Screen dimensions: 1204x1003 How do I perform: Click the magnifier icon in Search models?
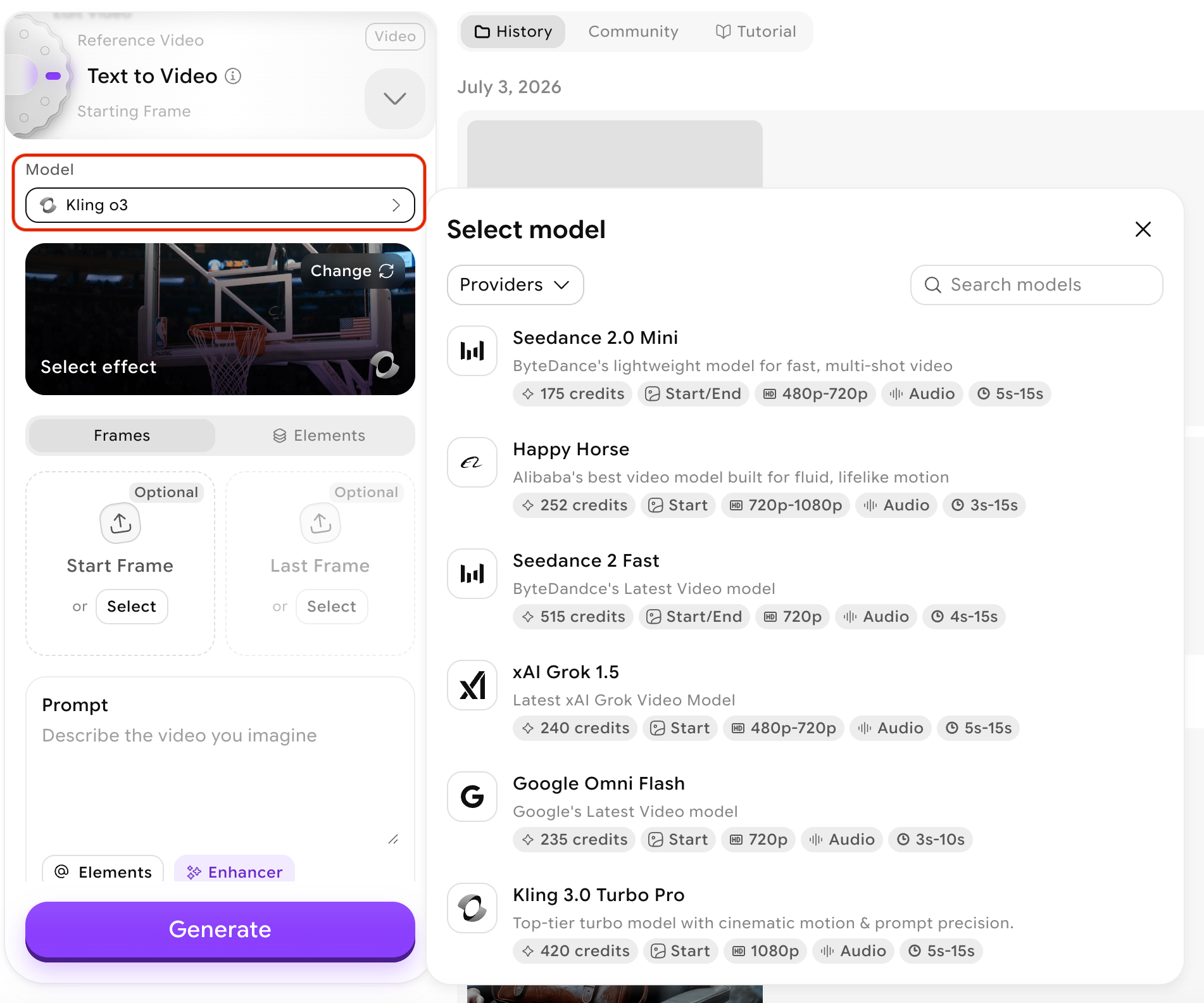tap(932, 285)
